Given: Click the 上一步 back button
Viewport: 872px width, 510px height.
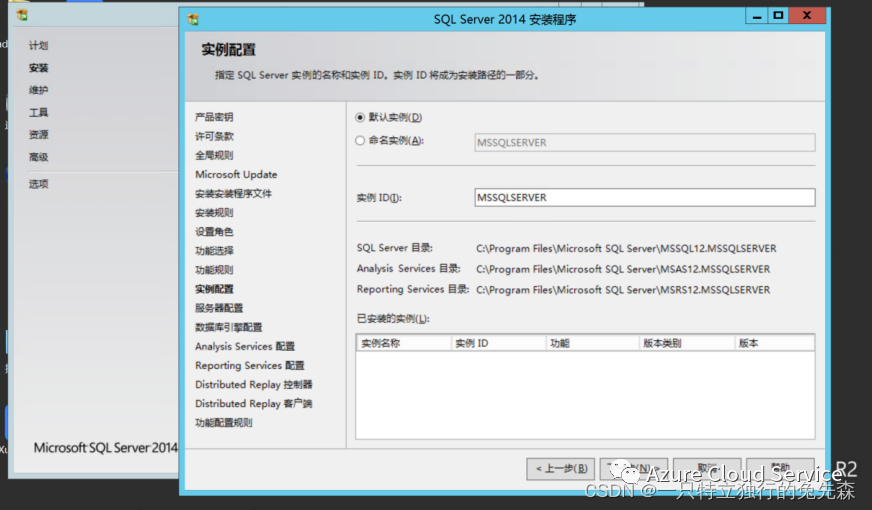Looking at the screenshot, I should tap(561, 468).
